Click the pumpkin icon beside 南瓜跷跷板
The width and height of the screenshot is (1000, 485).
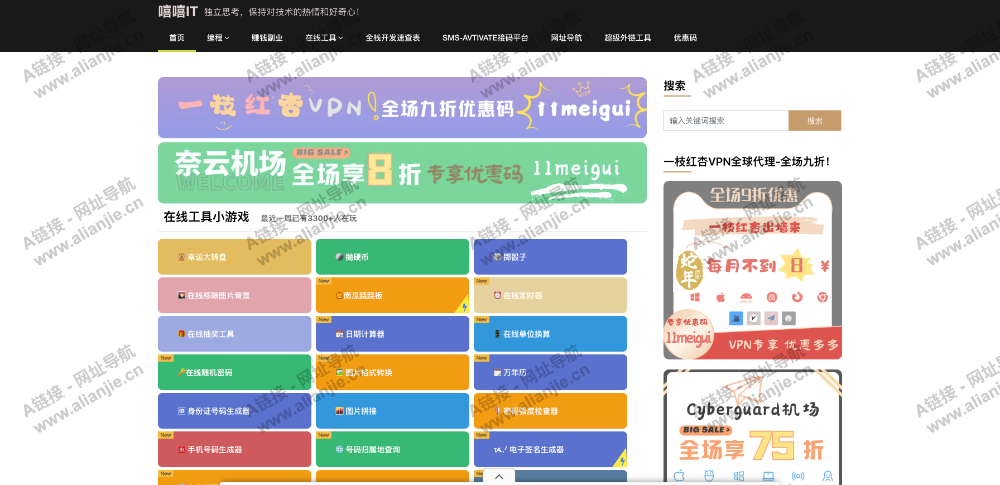click(x=339, y=296)
